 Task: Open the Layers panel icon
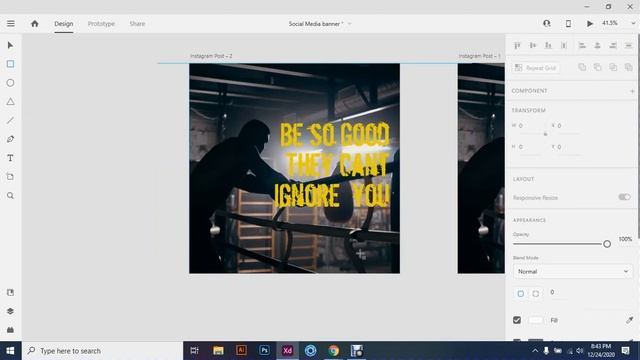tap(10, 311)
